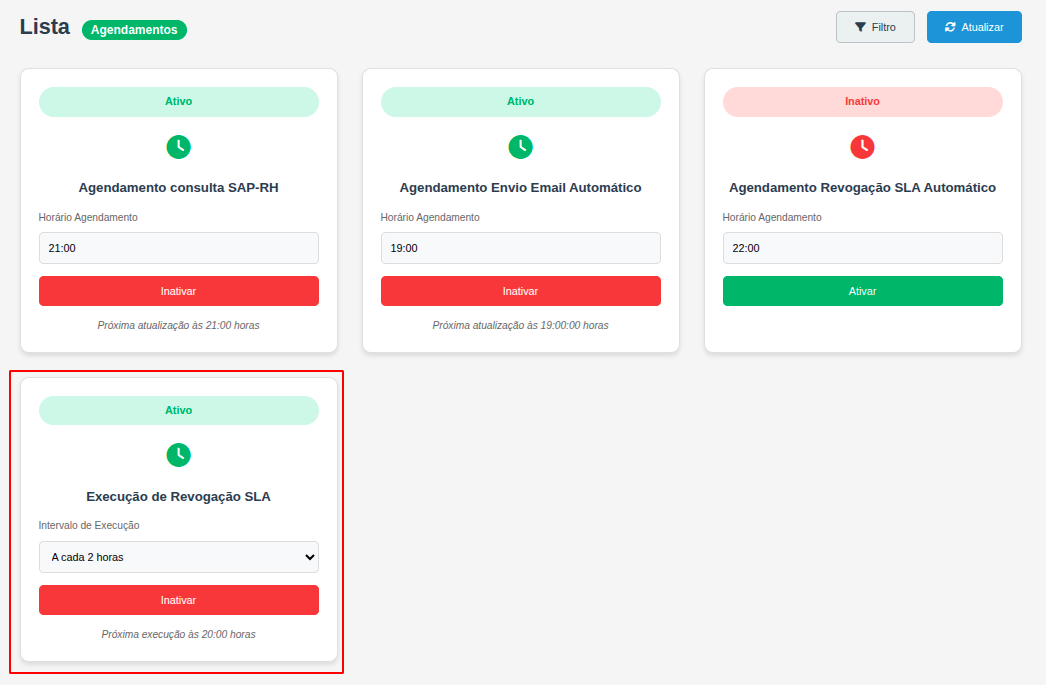The height and width of the screenshot is (685, 1046).
Task: Activate the Revogação SLA Automático schedule
Action: (862, 291)
